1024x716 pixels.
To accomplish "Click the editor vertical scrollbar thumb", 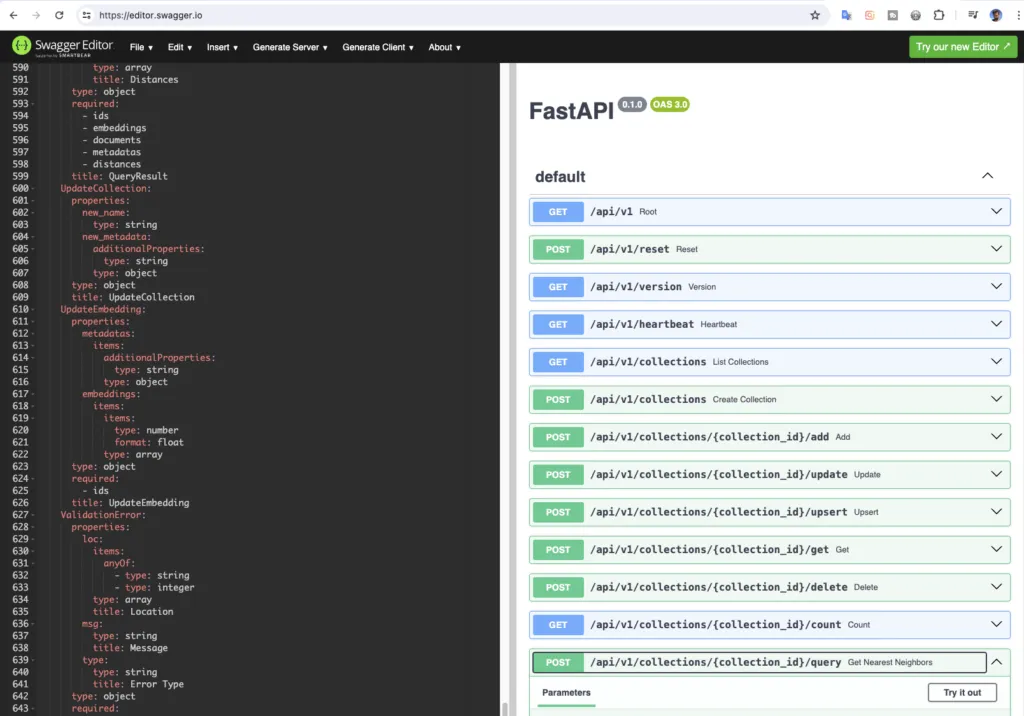I will pos(504,709).
